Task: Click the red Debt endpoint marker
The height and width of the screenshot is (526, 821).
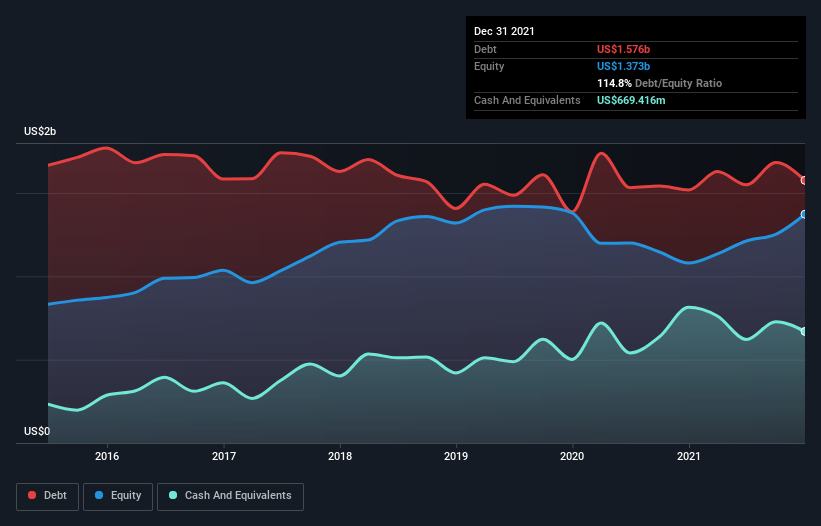Action: coord(804,180)
